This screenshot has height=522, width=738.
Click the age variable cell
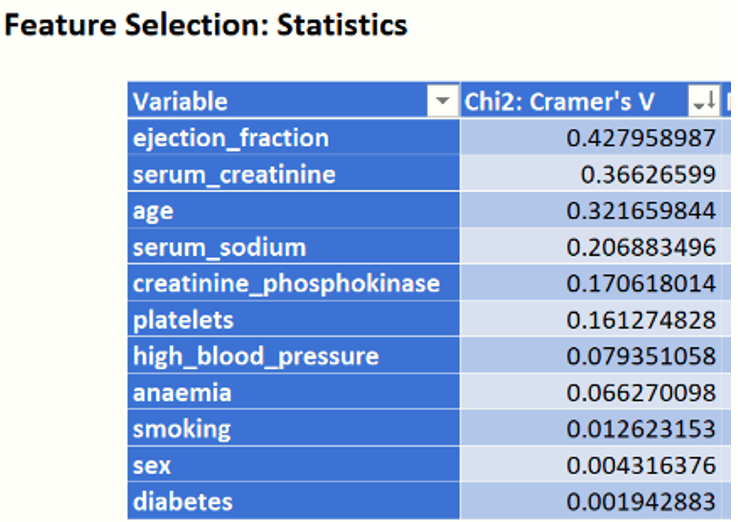tap(153, 211)
